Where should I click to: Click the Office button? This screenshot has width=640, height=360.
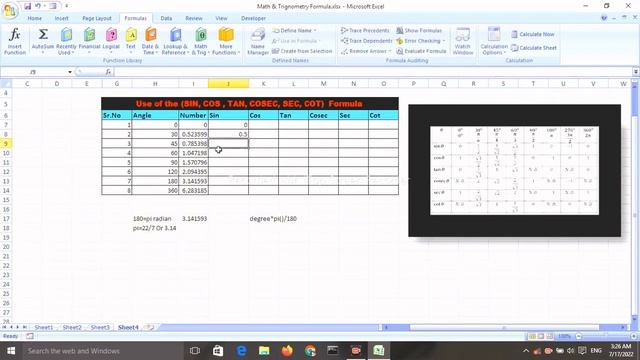coord(9,10)
